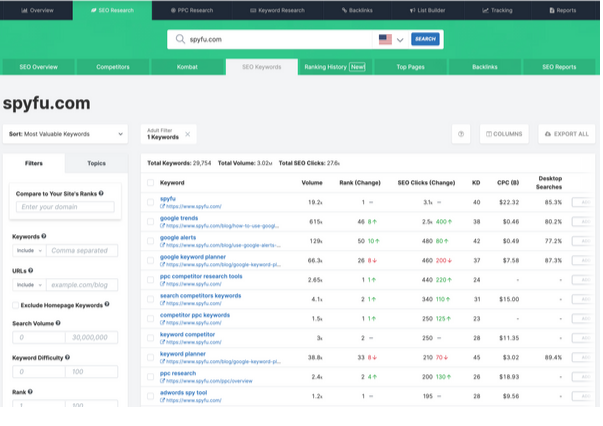This screenshot has height=426, width=603.
Task: Click the example.com/blog URL field
Action: [x=82, y=285]
